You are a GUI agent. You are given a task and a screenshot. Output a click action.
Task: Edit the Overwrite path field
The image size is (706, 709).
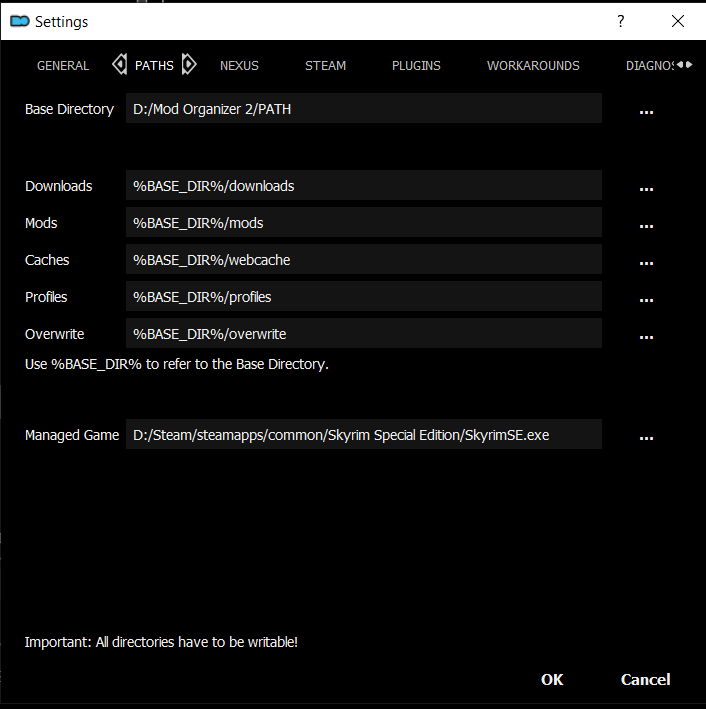(x=364, y=333)
